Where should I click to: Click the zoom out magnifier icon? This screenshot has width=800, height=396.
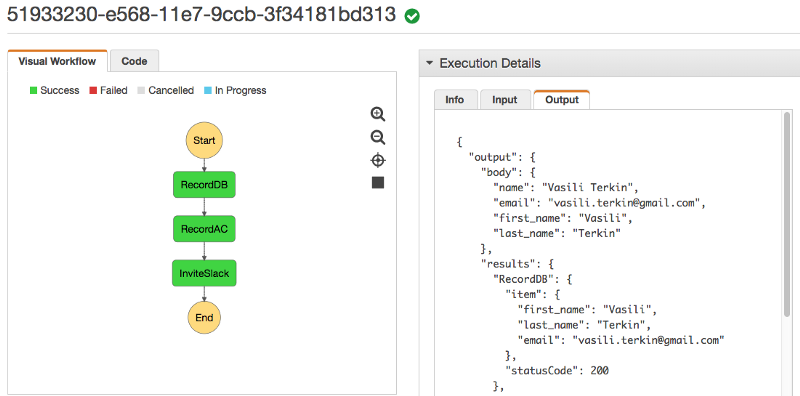378,138
